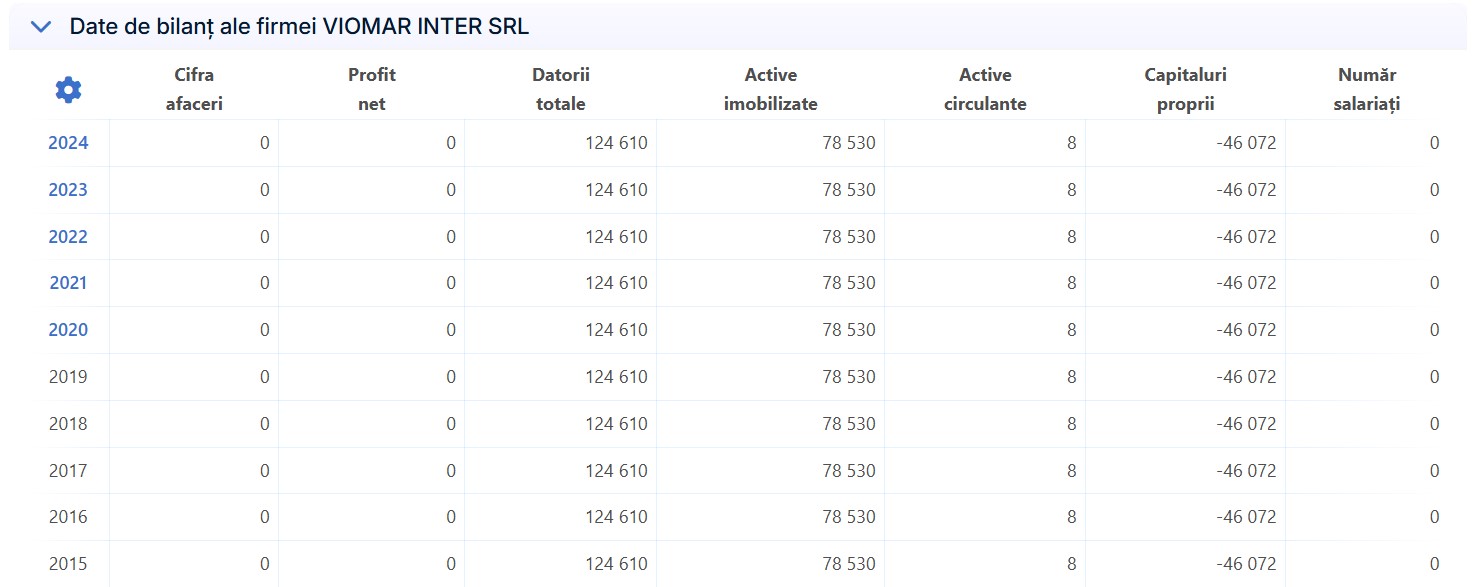Select Datorii totale value 124 610 for 2020
This screenshot has height=587, width=1473.
(616, 330)
